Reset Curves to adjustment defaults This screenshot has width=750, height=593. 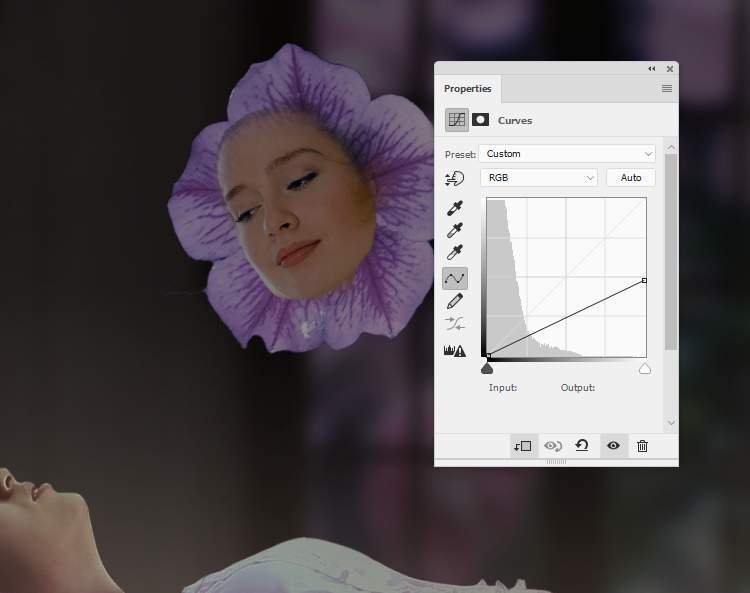tap(582, 446)
